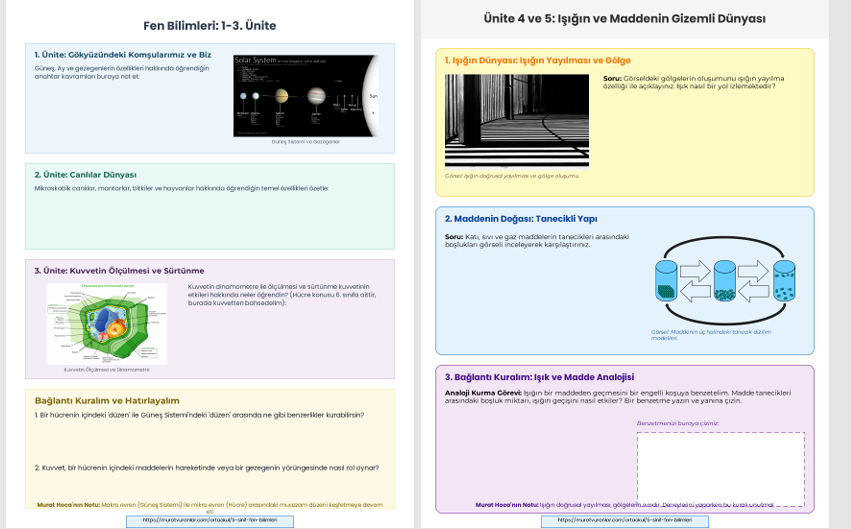Click the dashed drawing box for the analogy
This screenshot has height=529, width=851.
(x=720, y=468)
